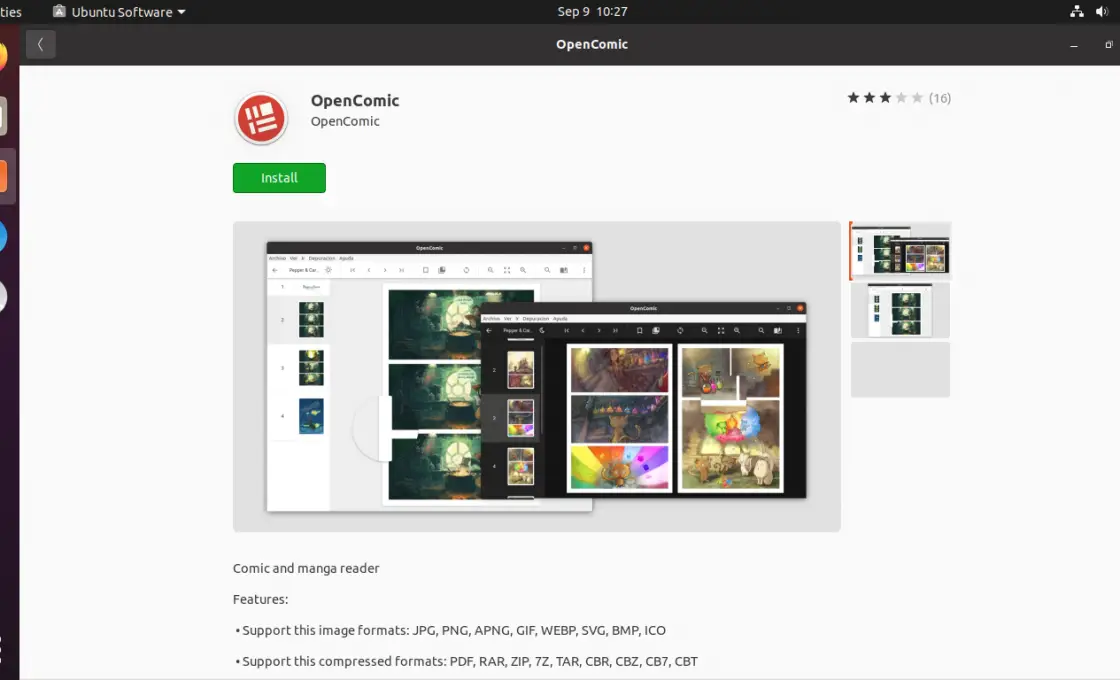Open the Activities overview
Image resolution: width=1120 pixels, height=680 pixels.
(x=10, y=11)
